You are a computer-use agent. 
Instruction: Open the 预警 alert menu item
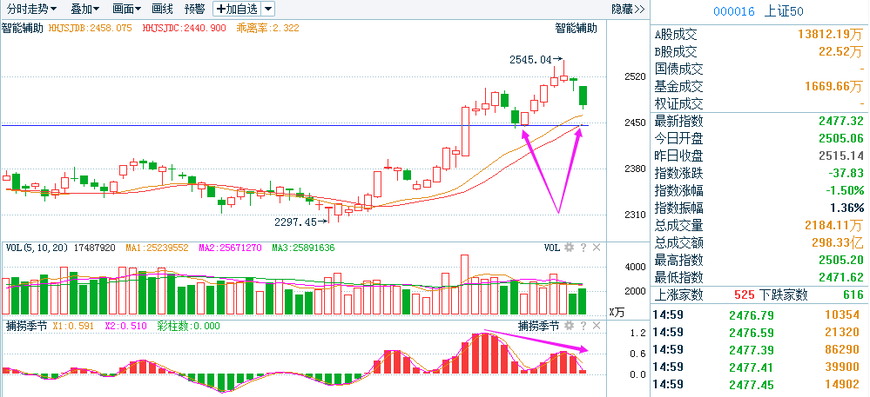[x=194, y=9]
